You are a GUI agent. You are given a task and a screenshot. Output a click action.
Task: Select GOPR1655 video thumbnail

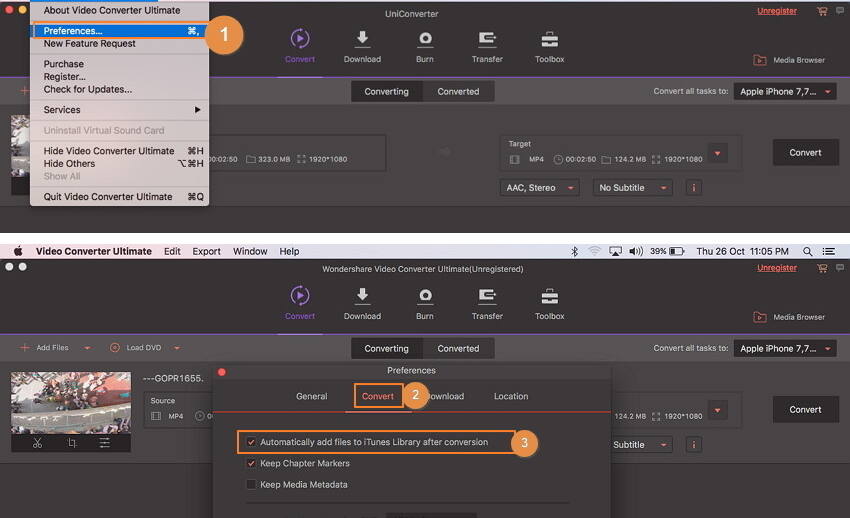tap(71, 403)
